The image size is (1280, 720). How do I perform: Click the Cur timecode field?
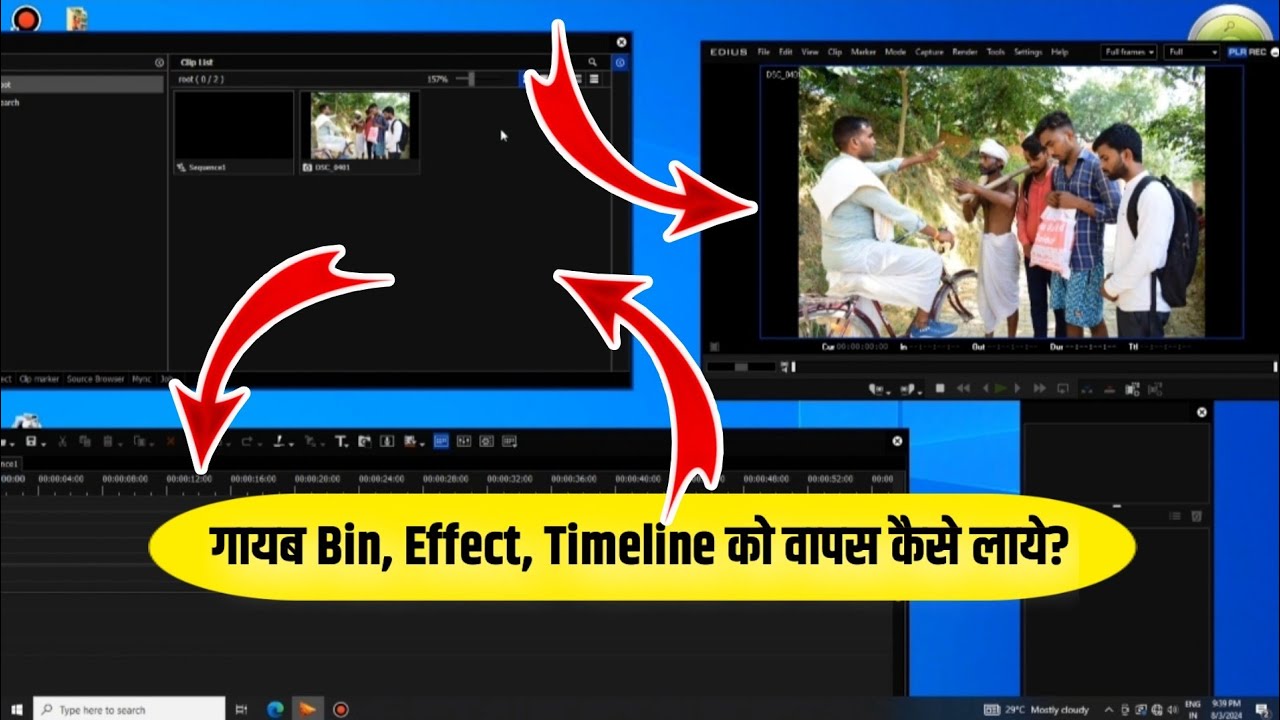click(855, 347)
